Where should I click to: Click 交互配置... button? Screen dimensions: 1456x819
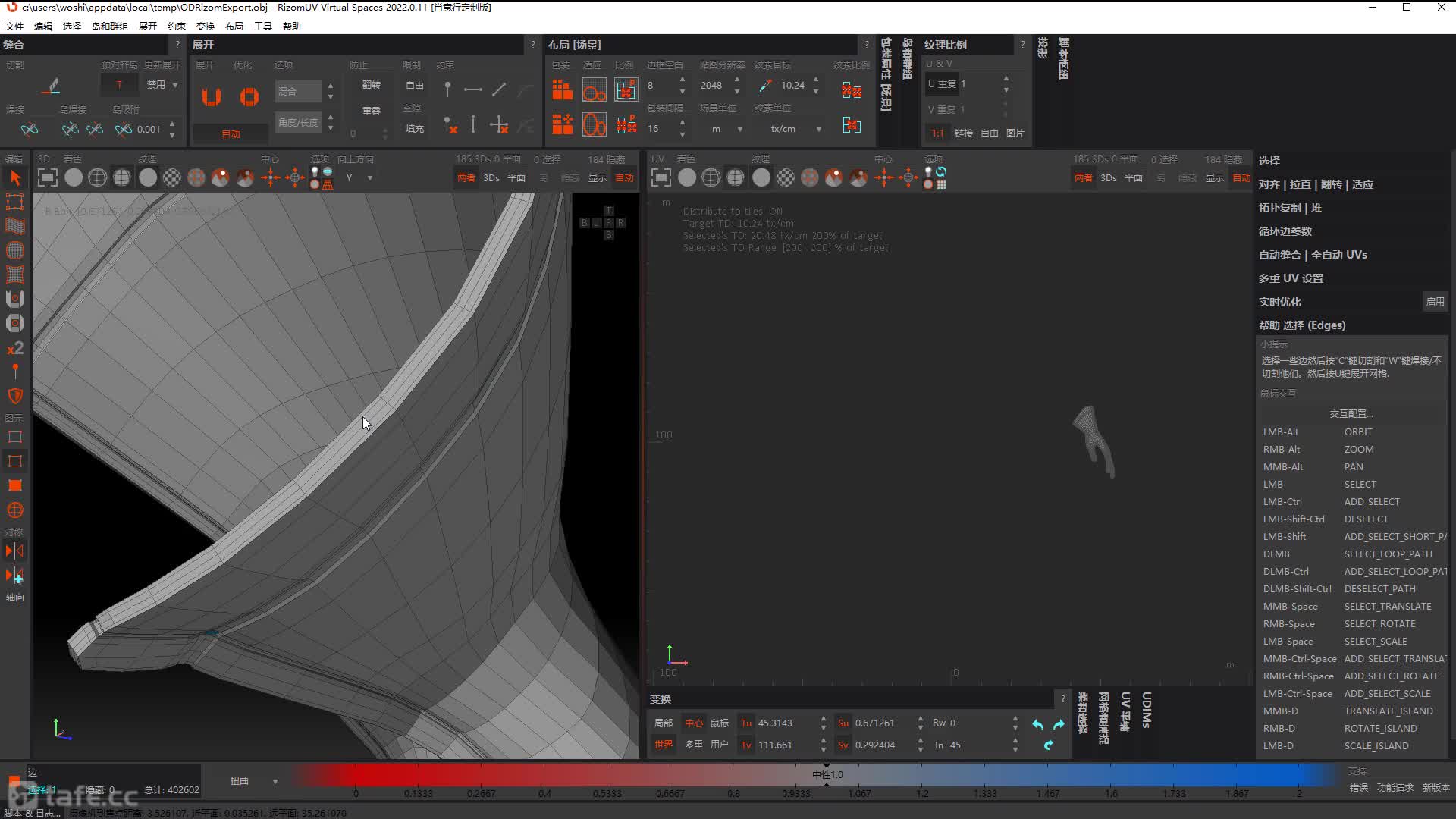[x=1351, y=413]
